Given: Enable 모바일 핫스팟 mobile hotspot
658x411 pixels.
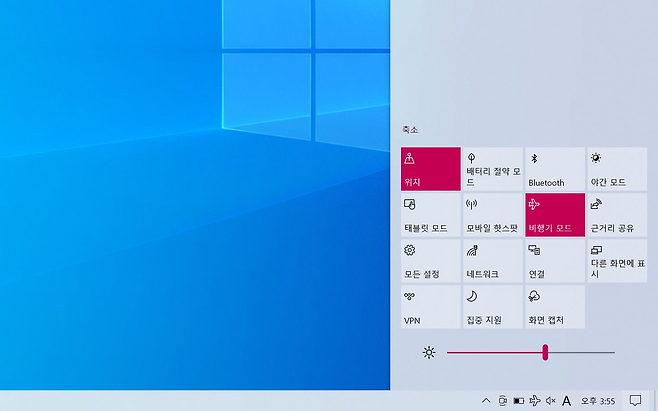Looking at the screenshot, I should coord(492,214).
